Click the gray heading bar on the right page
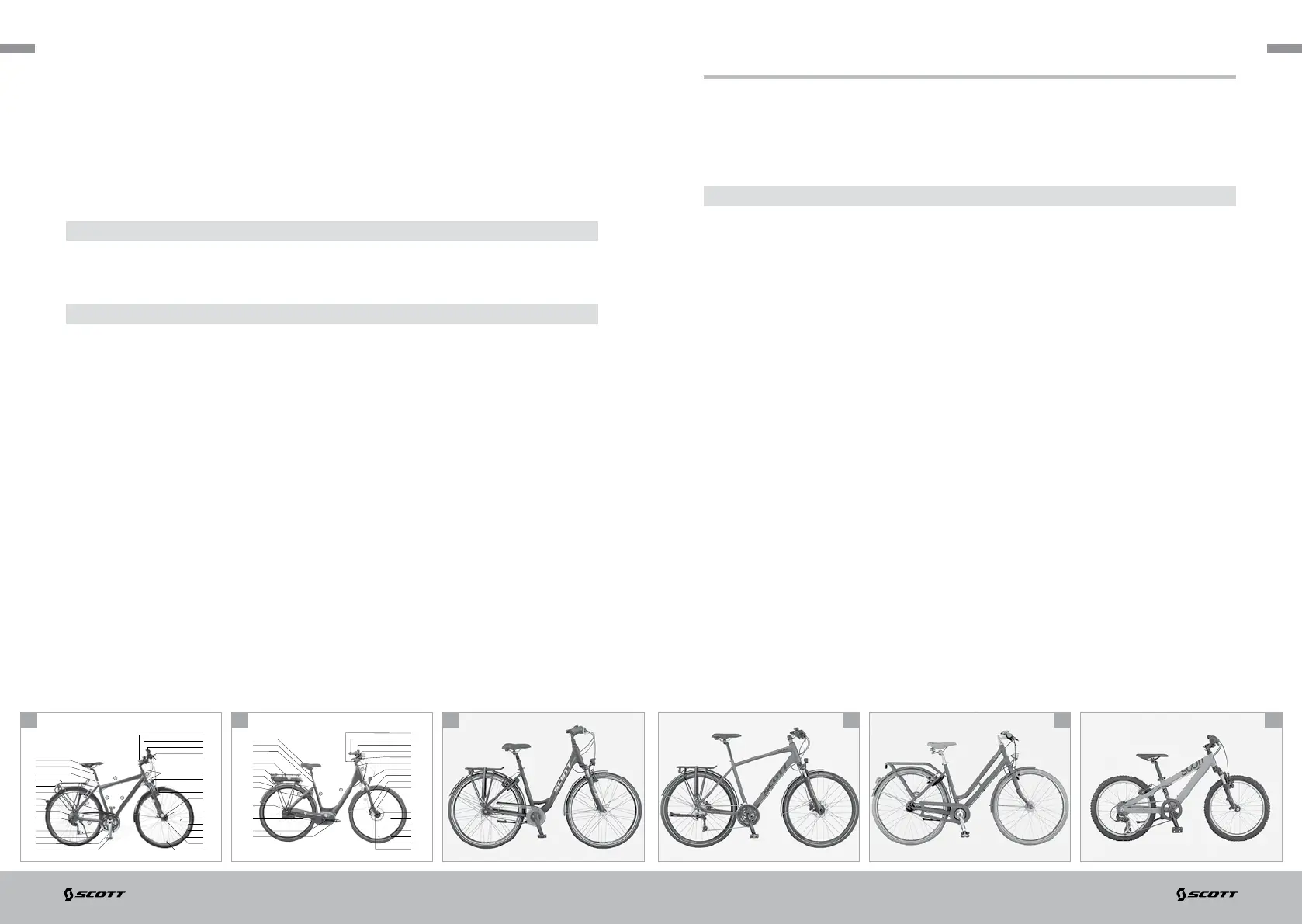Viewport: 1302px width, 924px height. (x=969, y=196)
